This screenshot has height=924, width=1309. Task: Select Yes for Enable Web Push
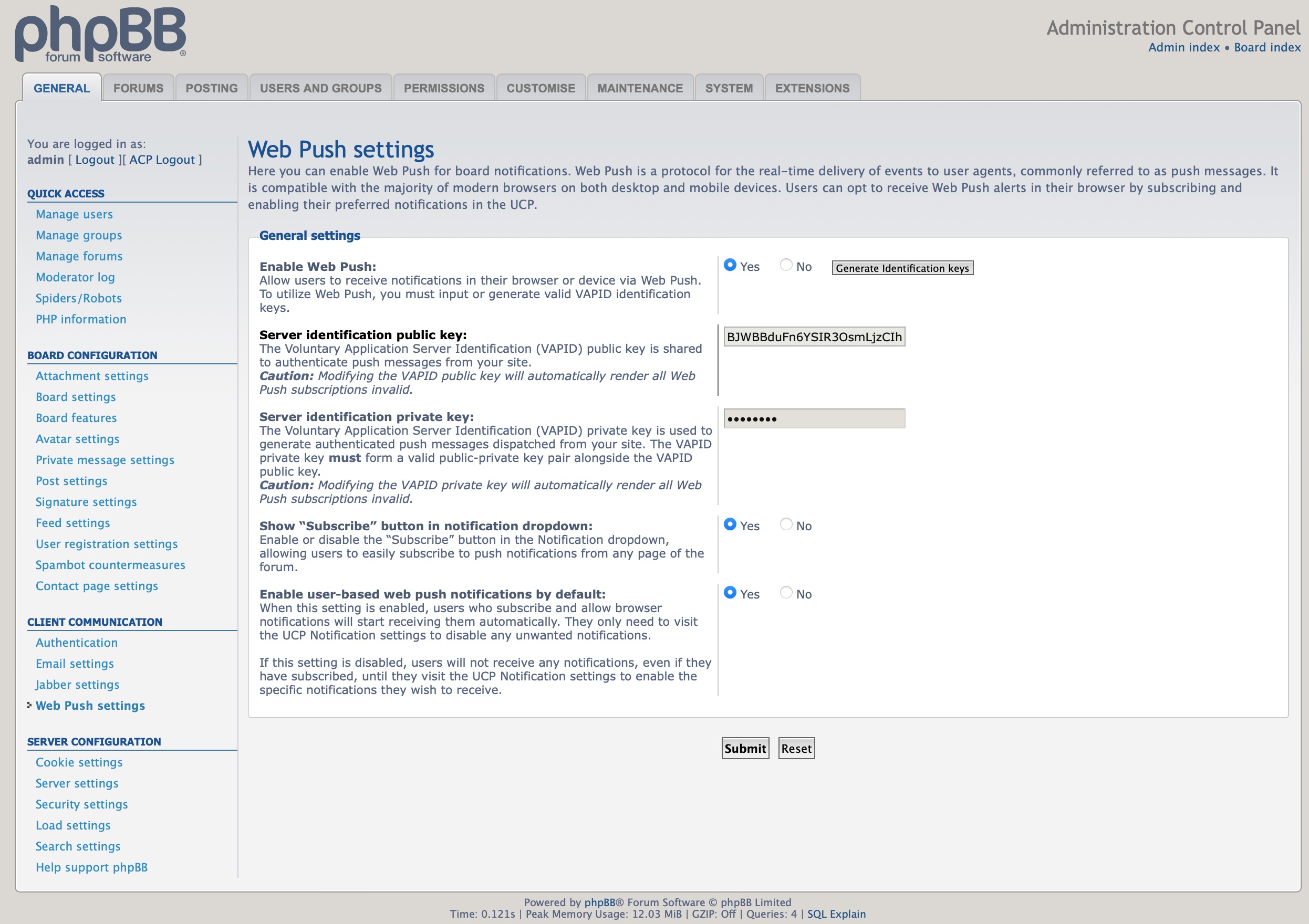(x=730, y=266)
